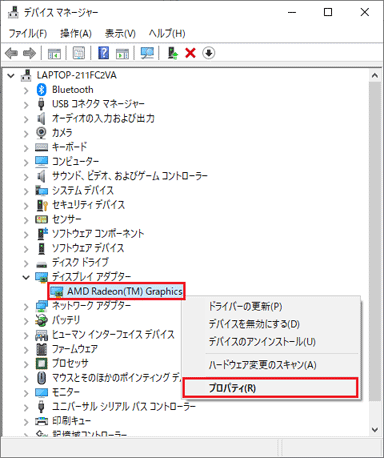Select the ディスク ドライブ row text
This screenshot has width=384, height=458.
point(80,262)
